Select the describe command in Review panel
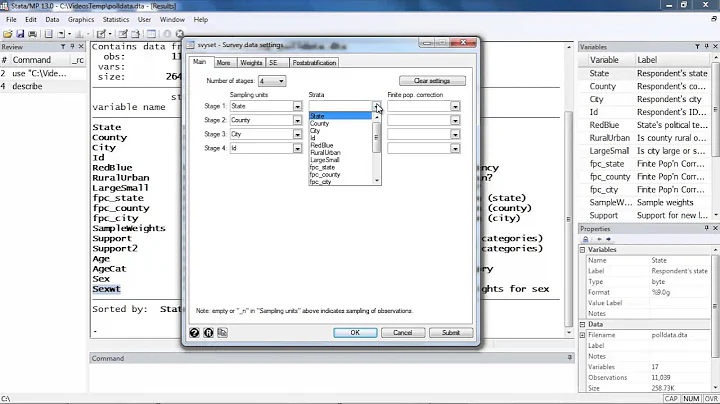The image size is (720, 404). pyautogui.click(x=43, y=86)
